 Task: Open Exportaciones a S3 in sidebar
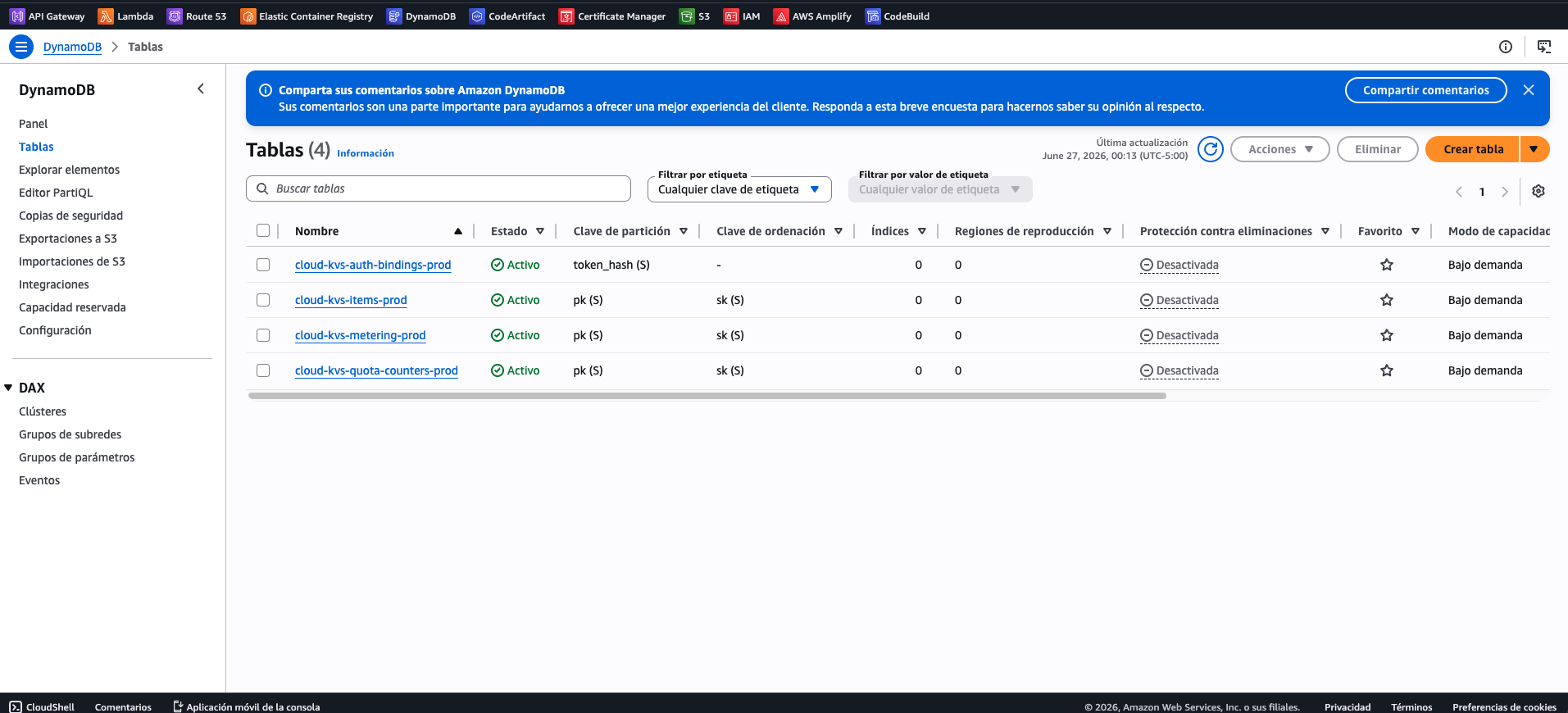tap(68, 238)
